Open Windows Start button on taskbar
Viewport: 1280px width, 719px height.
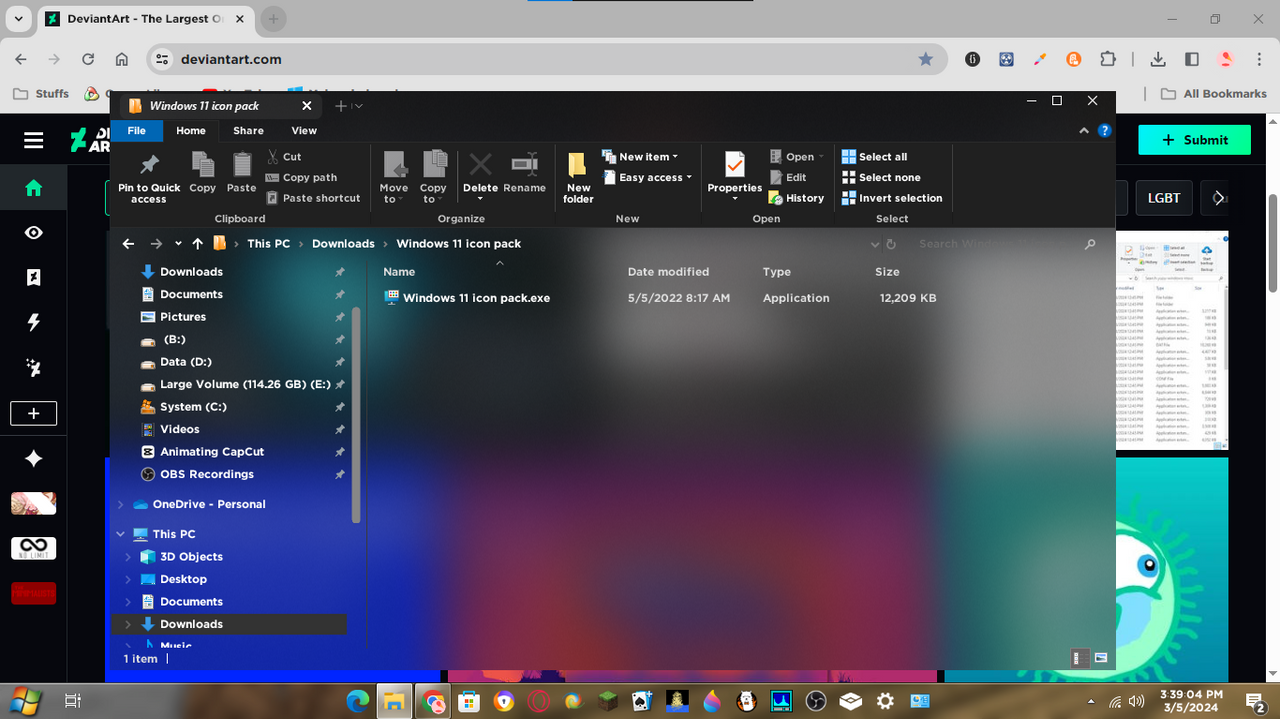26,701
